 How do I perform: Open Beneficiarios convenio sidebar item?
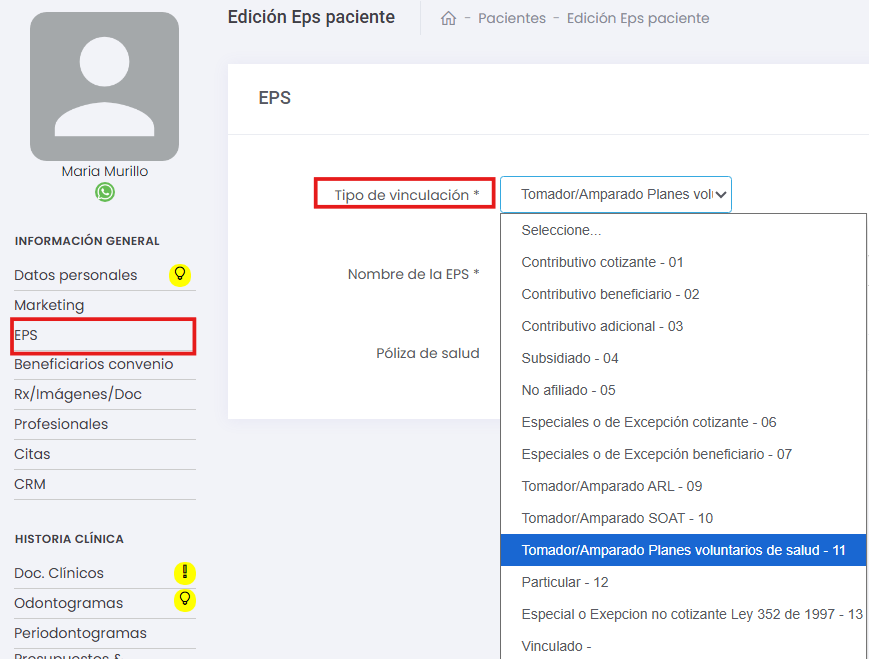click(x=93, y=364)
